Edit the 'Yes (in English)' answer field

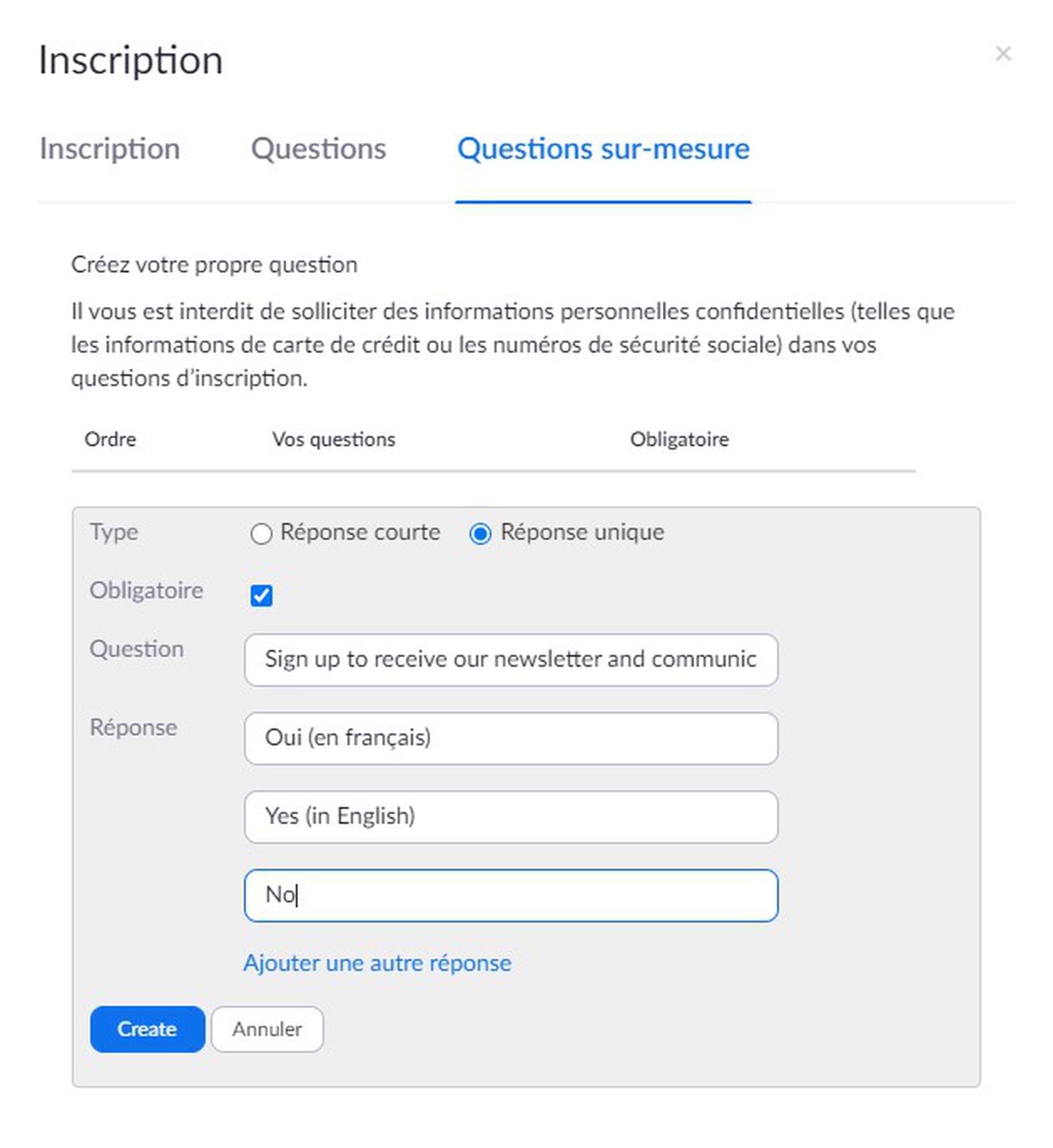511,816
